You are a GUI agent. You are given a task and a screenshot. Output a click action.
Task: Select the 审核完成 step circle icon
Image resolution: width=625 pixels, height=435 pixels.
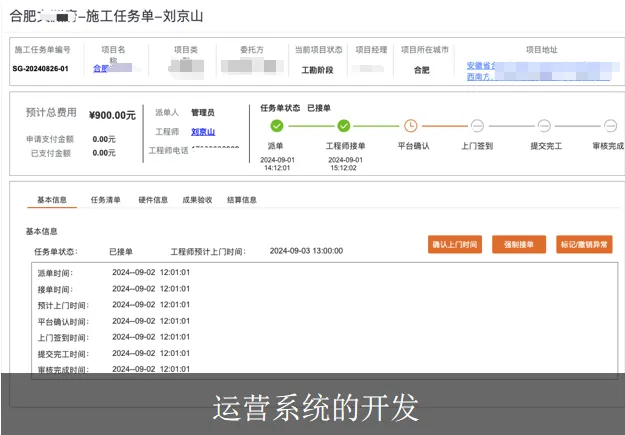pos(609,126)
